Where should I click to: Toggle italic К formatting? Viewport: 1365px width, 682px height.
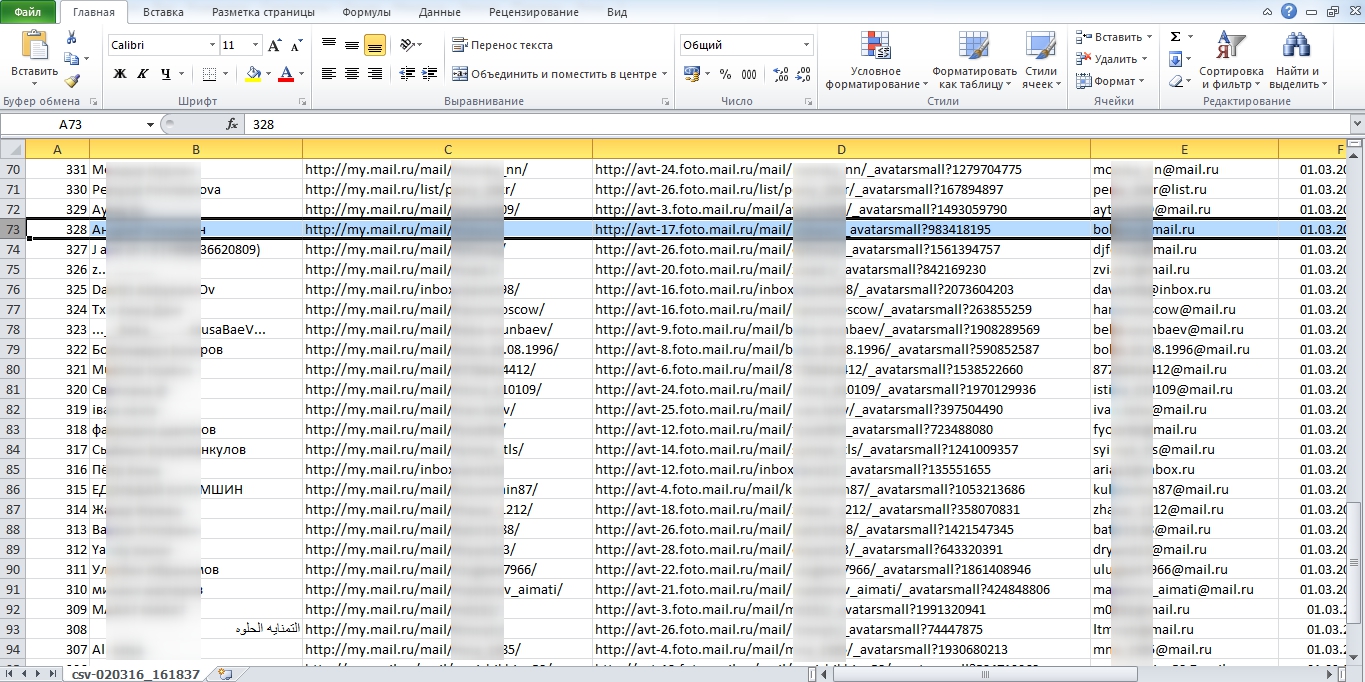coord(143,74)
